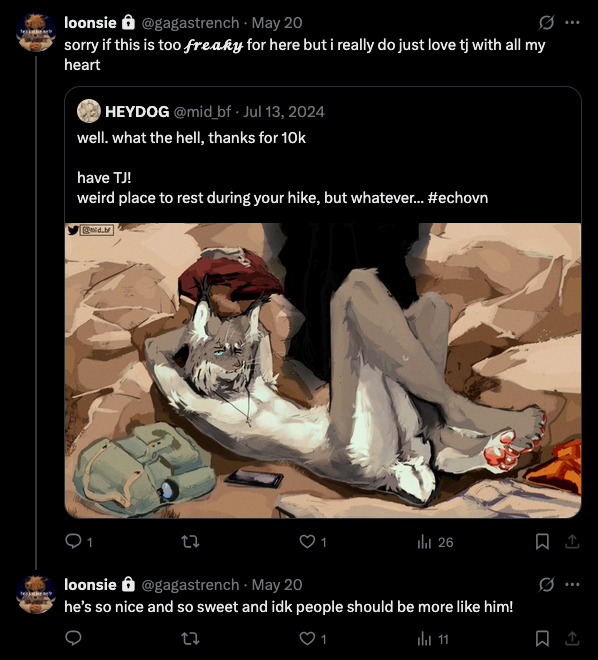Open Grok icon on second tweet

click(x=546, y=584)
